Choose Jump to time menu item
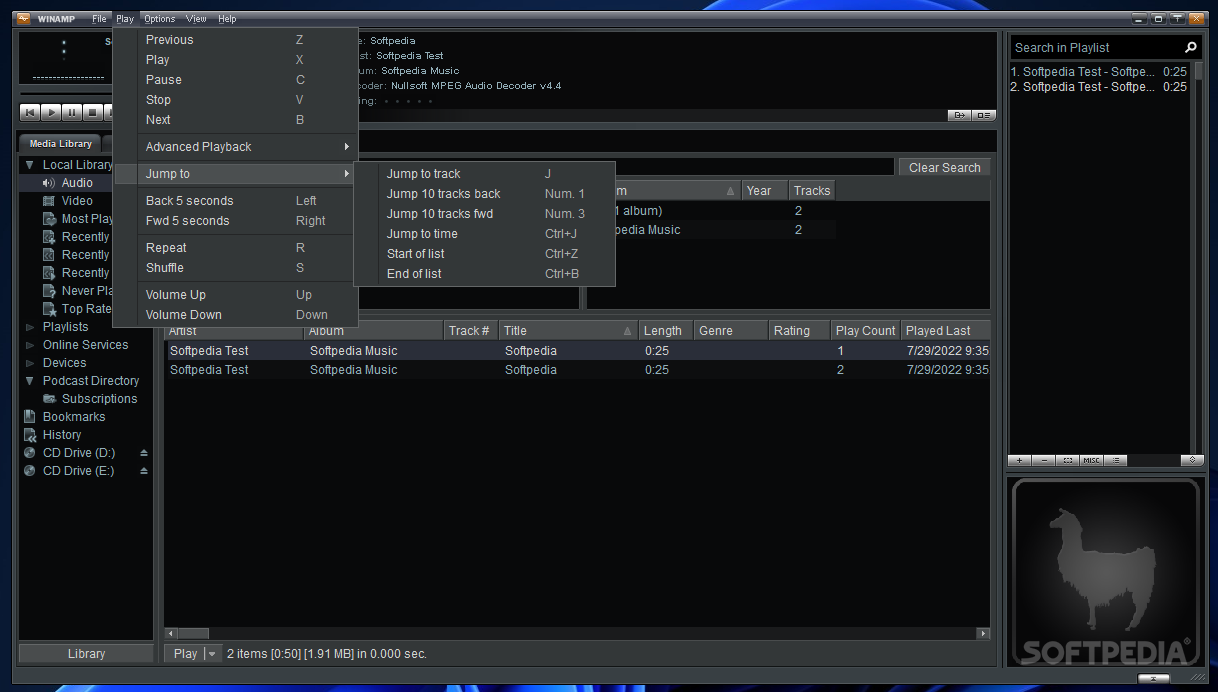Image resolution: width=1218 pixels, height=692 pixels. tap(485, 234)
